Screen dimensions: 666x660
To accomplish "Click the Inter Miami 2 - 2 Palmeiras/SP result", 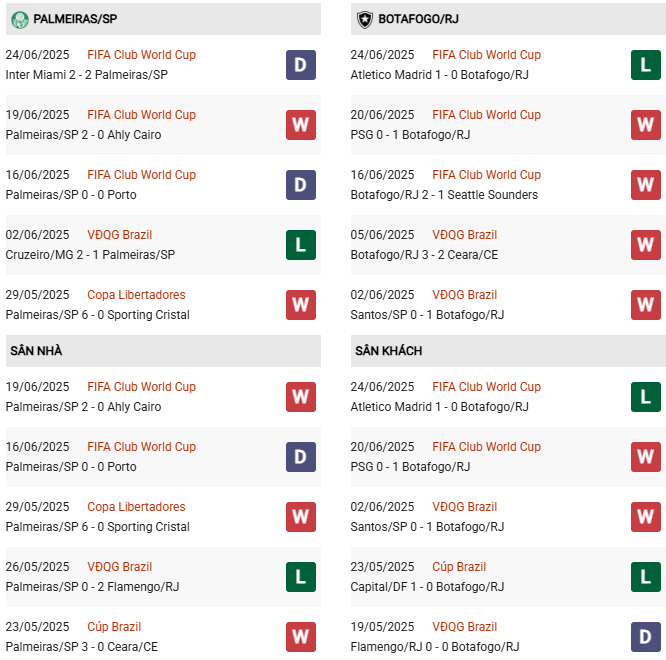I will tap(86, 75).
